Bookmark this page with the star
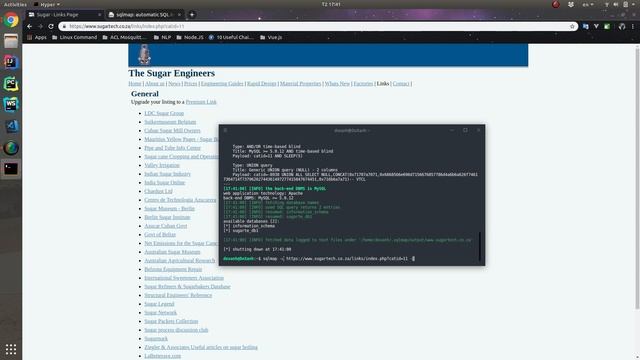The image size is (640, 360). tap(572, 26)
